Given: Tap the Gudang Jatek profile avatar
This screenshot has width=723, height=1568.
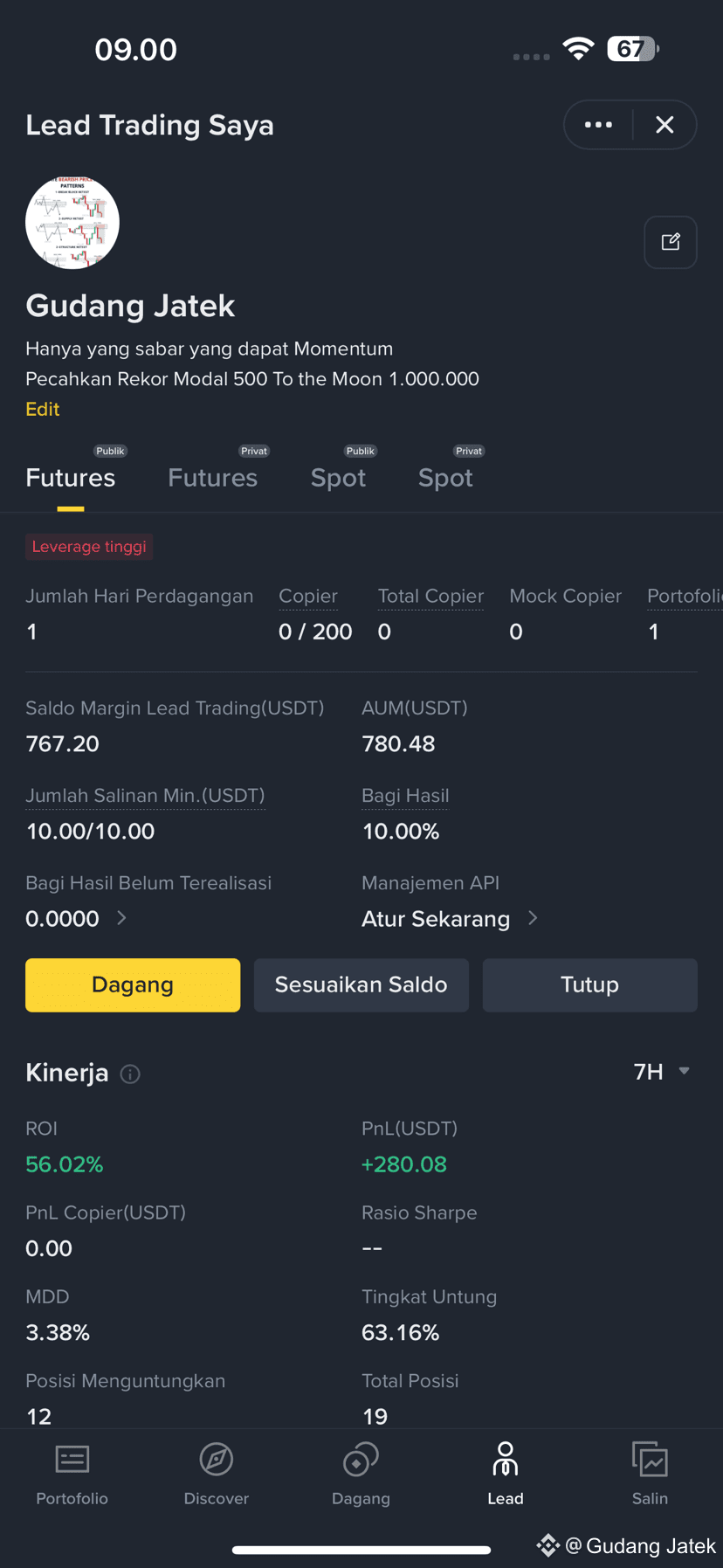Looking at the screenshot, I should (x=72, y=222).
